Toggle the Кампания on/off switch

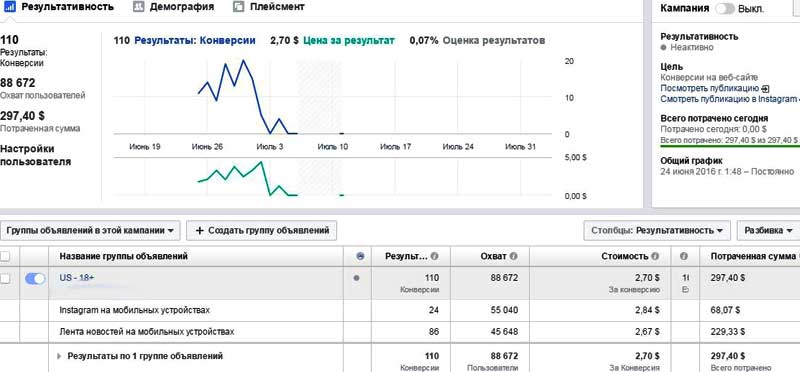tap(724, 8)
